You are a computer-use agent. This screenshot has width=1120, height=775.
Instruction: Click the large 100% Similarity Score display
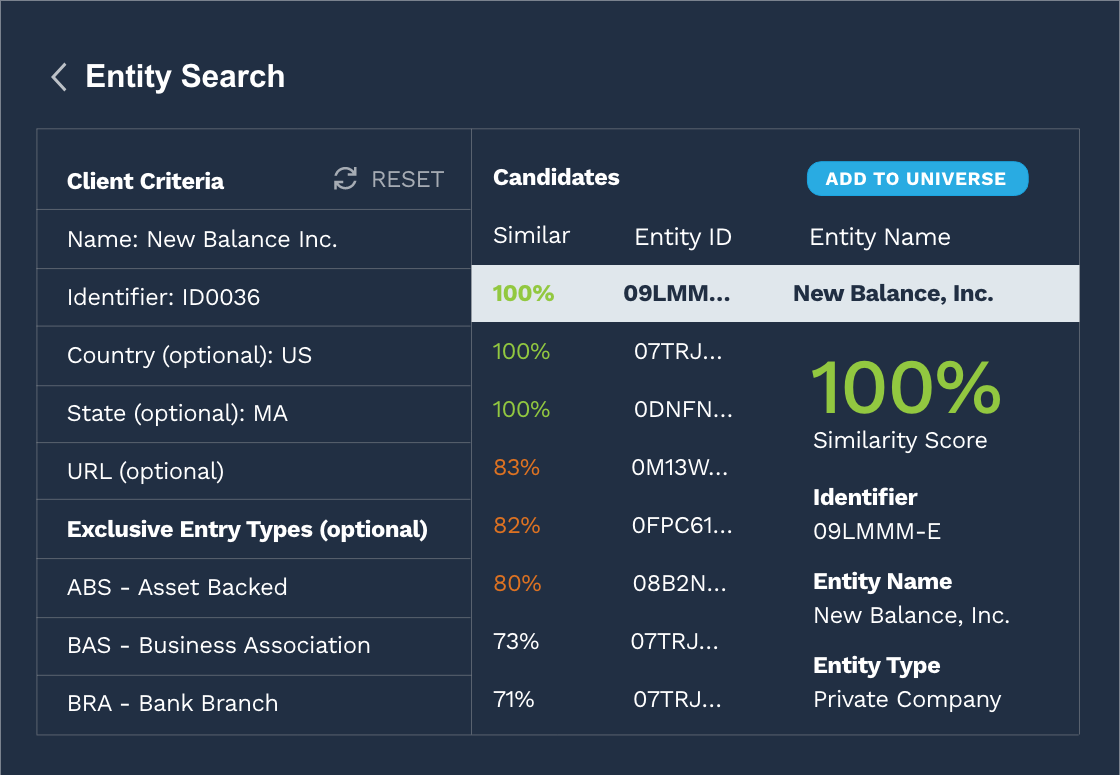click(x=905, y=390)
